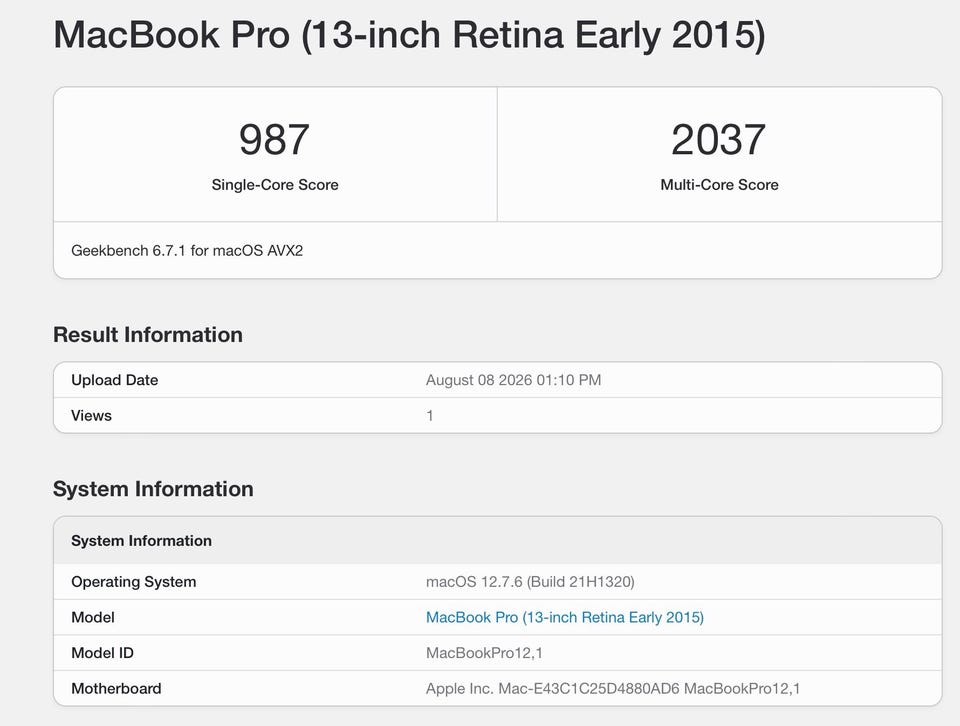960x726 pixels.
Task: Click the Views row label
Action: point(91,416)
